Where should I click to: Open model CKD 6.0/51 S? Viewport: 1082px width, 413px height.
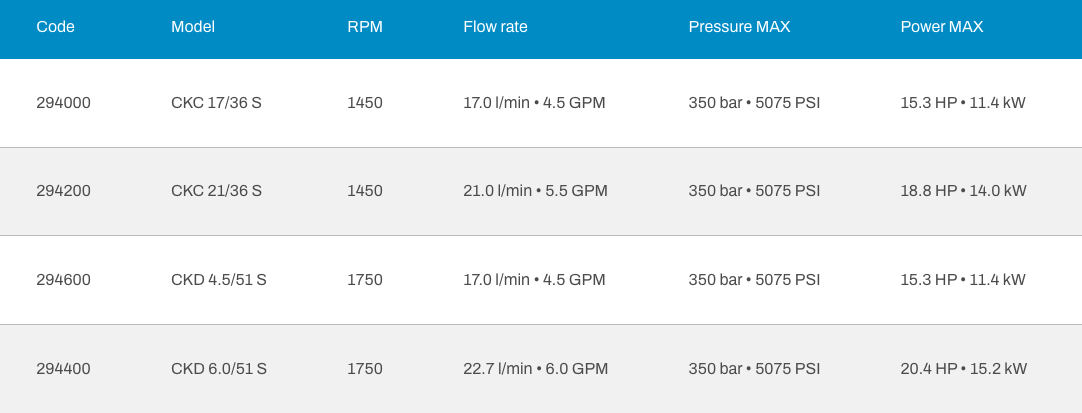[218, 368]
